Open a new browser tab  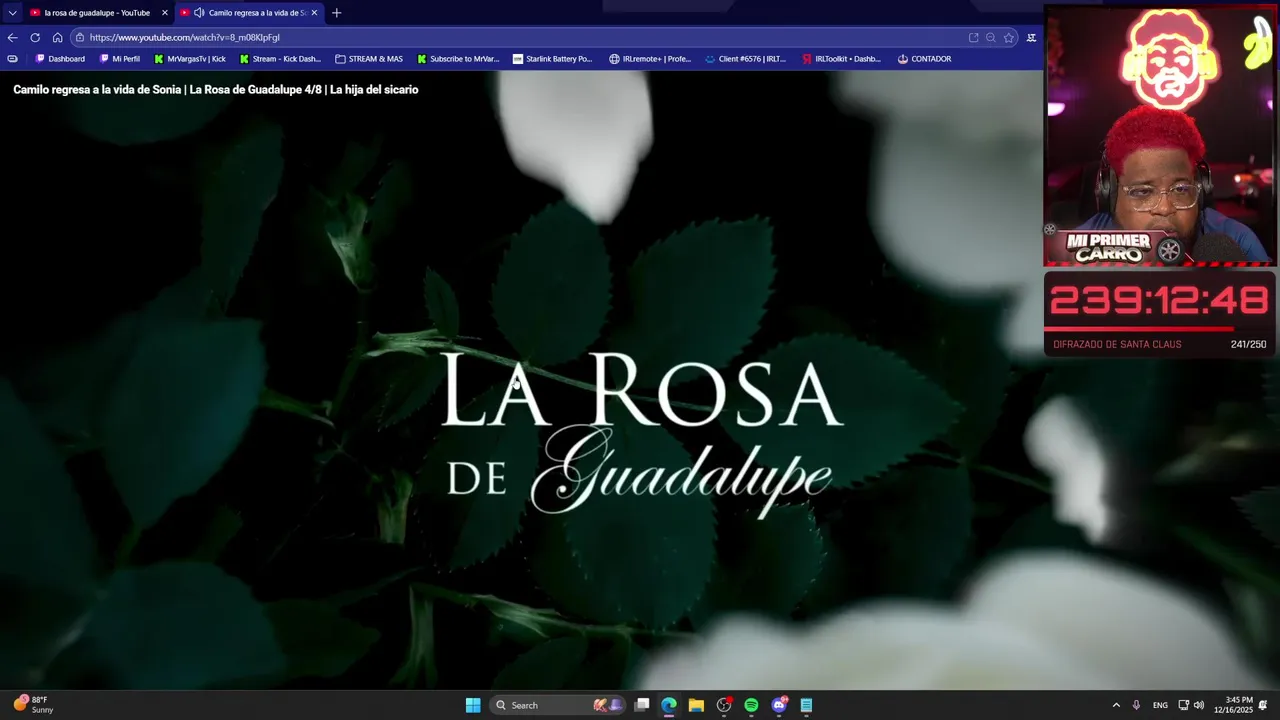point(336,13)
